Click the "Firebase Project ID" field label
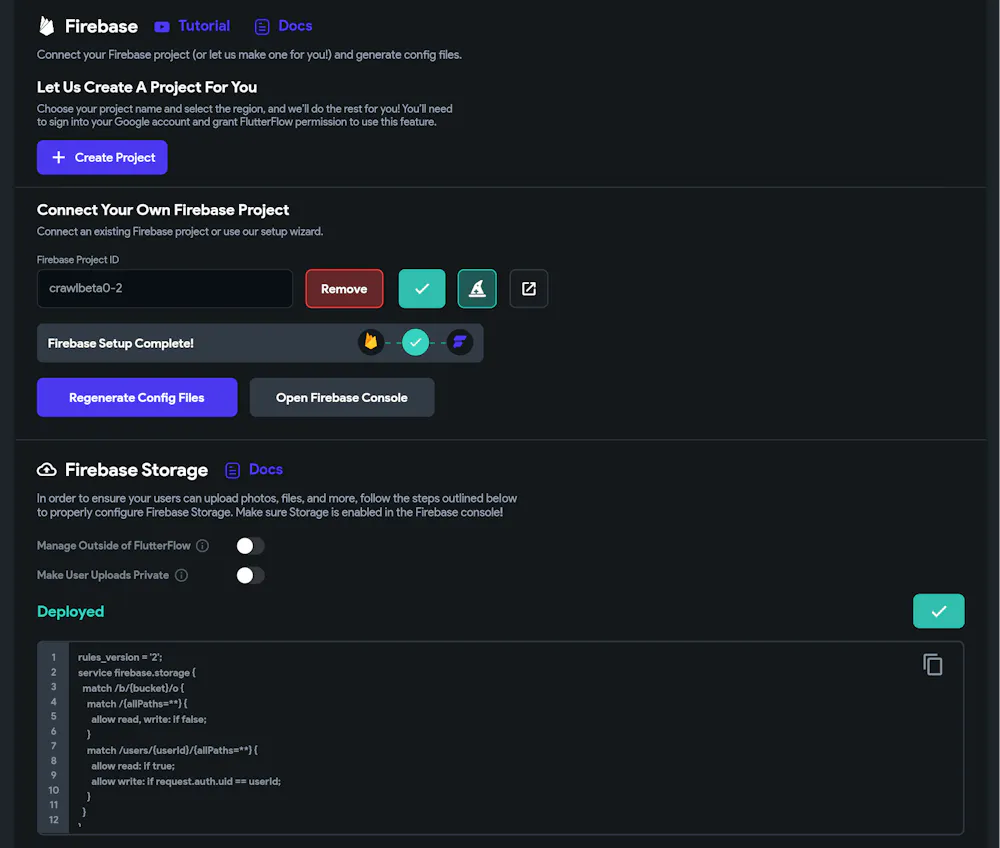This screenshot has height=848, width=1000. 78,260
